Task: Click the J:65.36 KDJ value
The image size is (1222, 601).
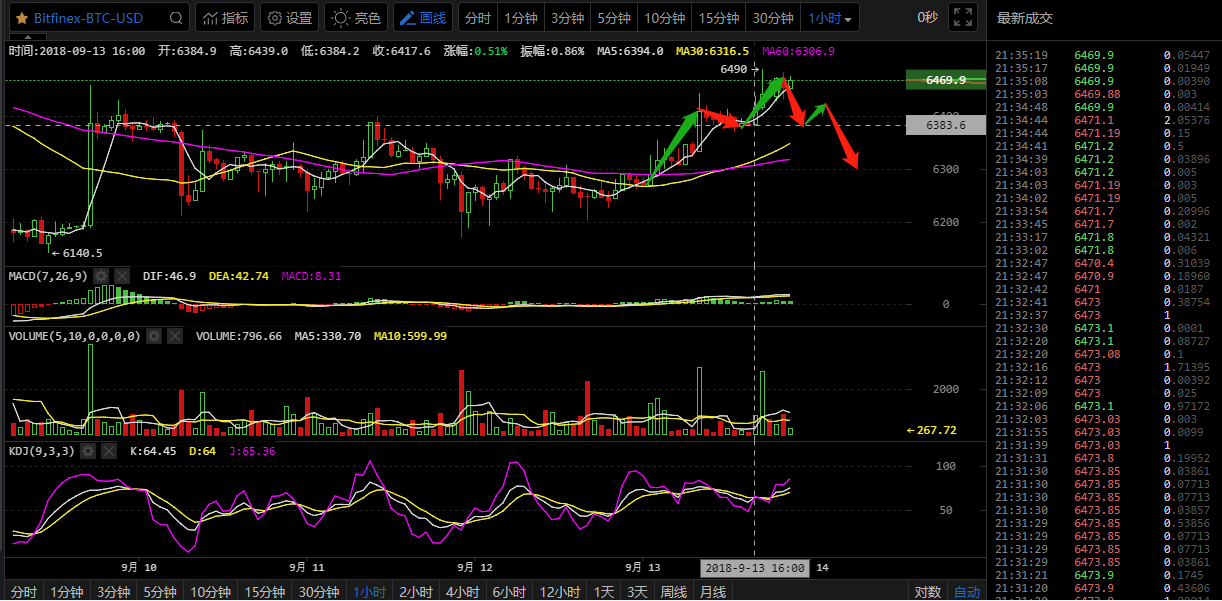Action: 253,451
